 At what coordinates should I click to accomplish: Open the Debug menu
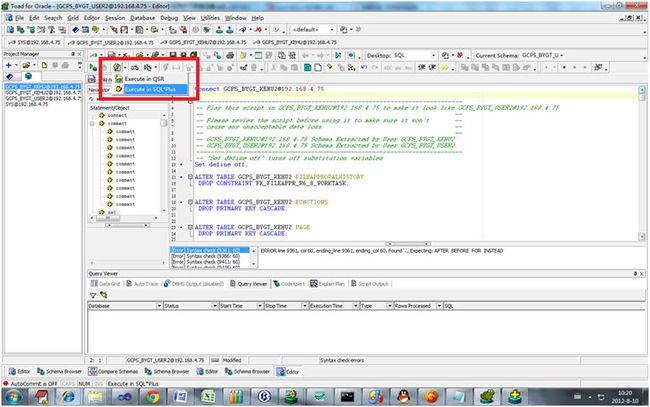[169, 18]
